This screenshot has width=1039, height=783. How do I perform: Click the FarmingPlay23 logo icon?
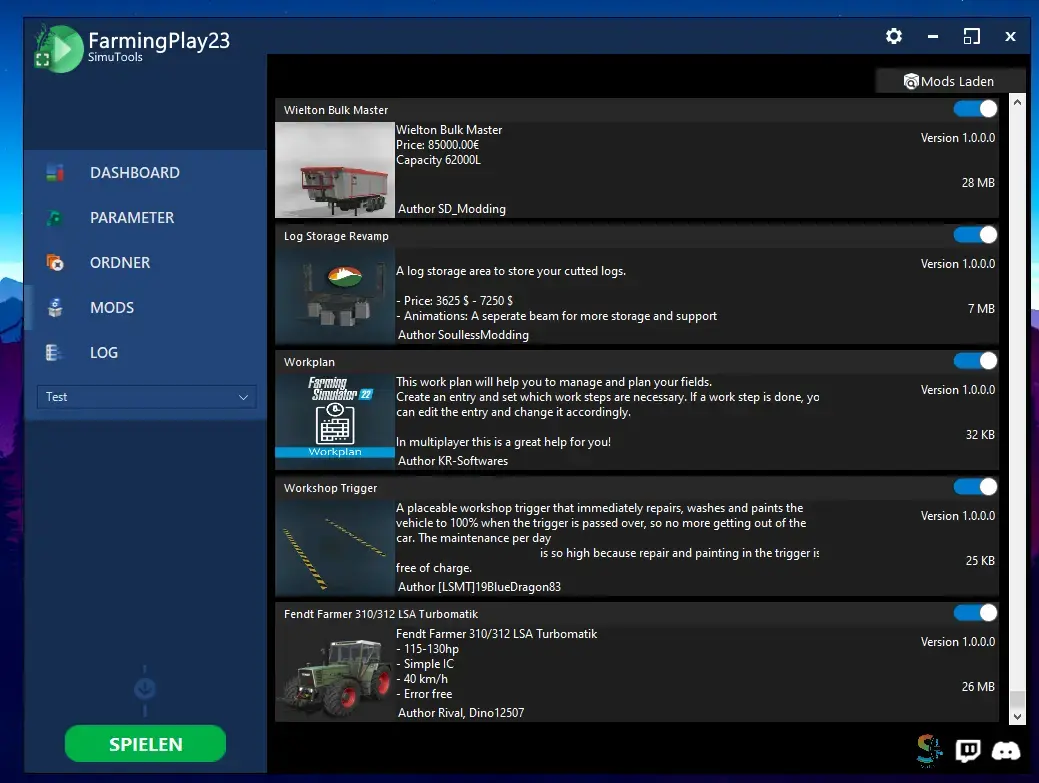click(58, 48)
